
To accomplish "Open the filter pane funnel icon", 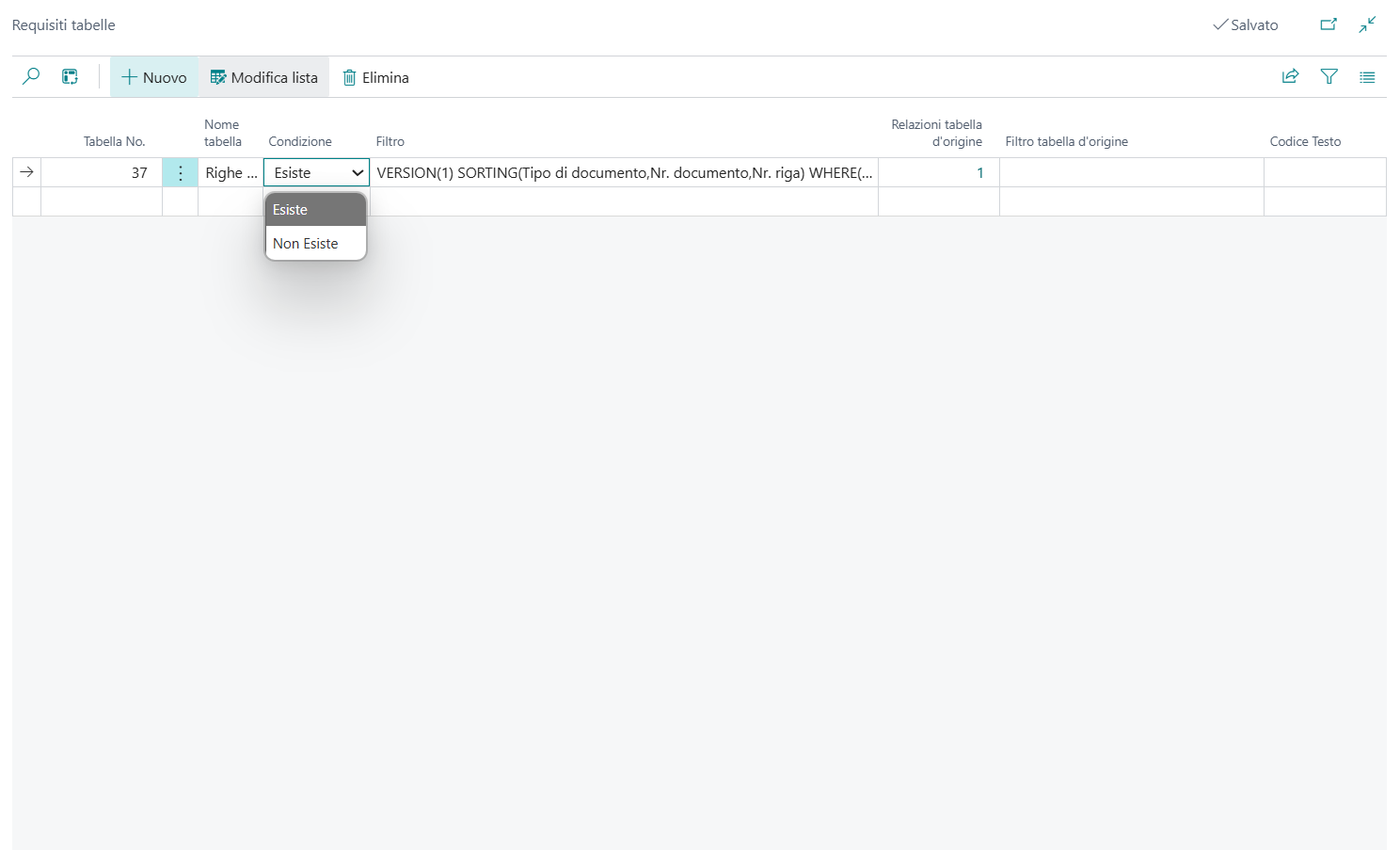I will (1329, 76).
